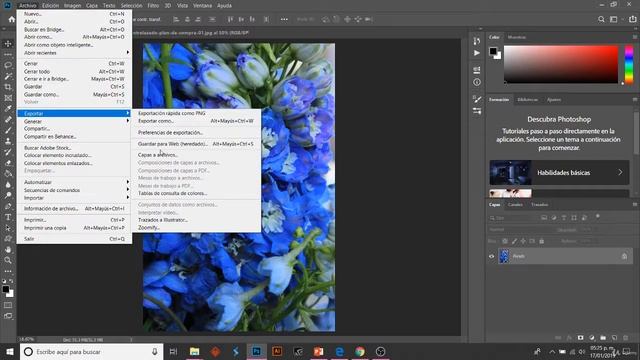Open the search icon at top right
640x360 pixels.
click(x=601, y=19)
